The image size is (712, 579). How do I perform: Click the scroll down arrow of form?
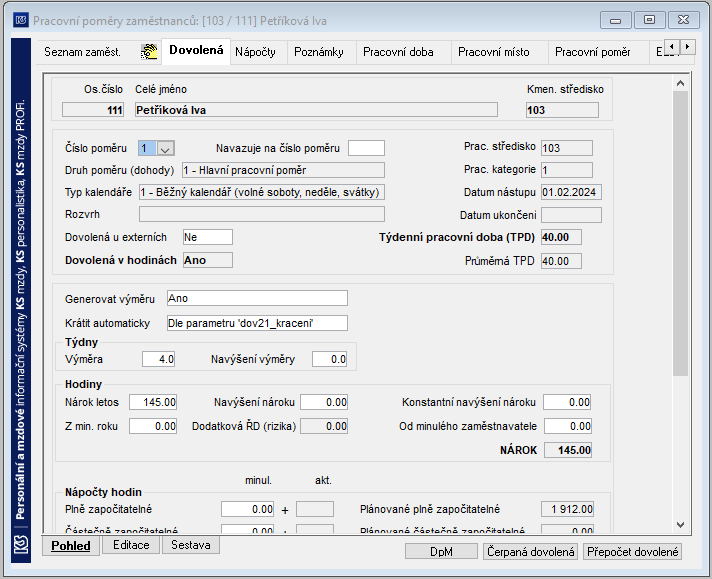click(680, 525)
